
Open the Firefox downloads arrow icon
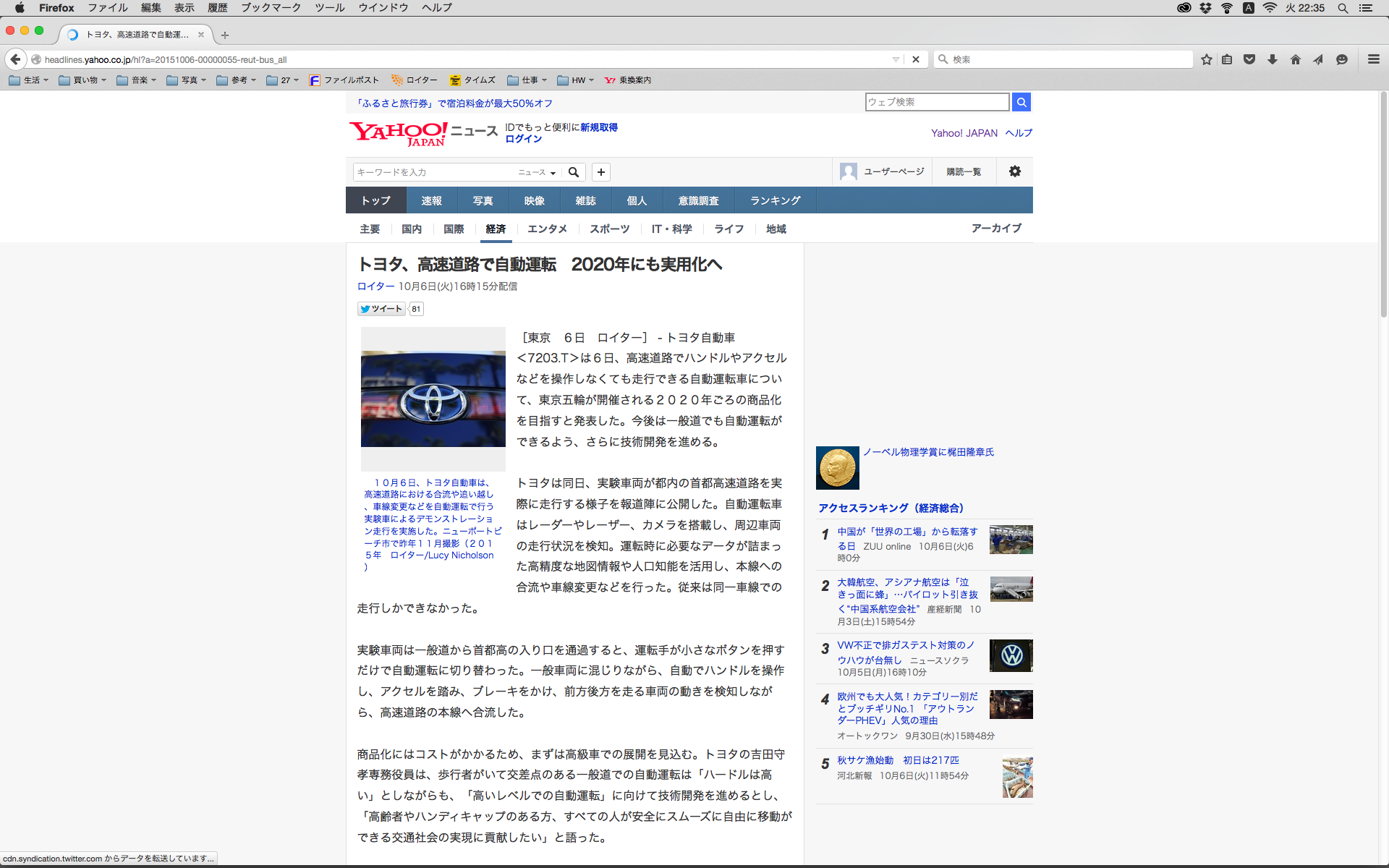click(1272, 59)
